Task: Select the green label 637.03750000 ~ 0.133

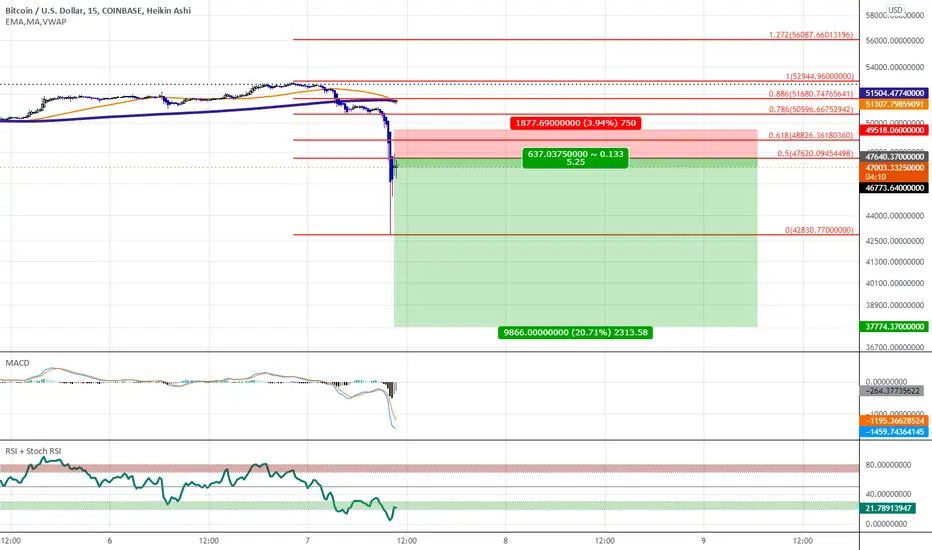Action: coord(575,158)
